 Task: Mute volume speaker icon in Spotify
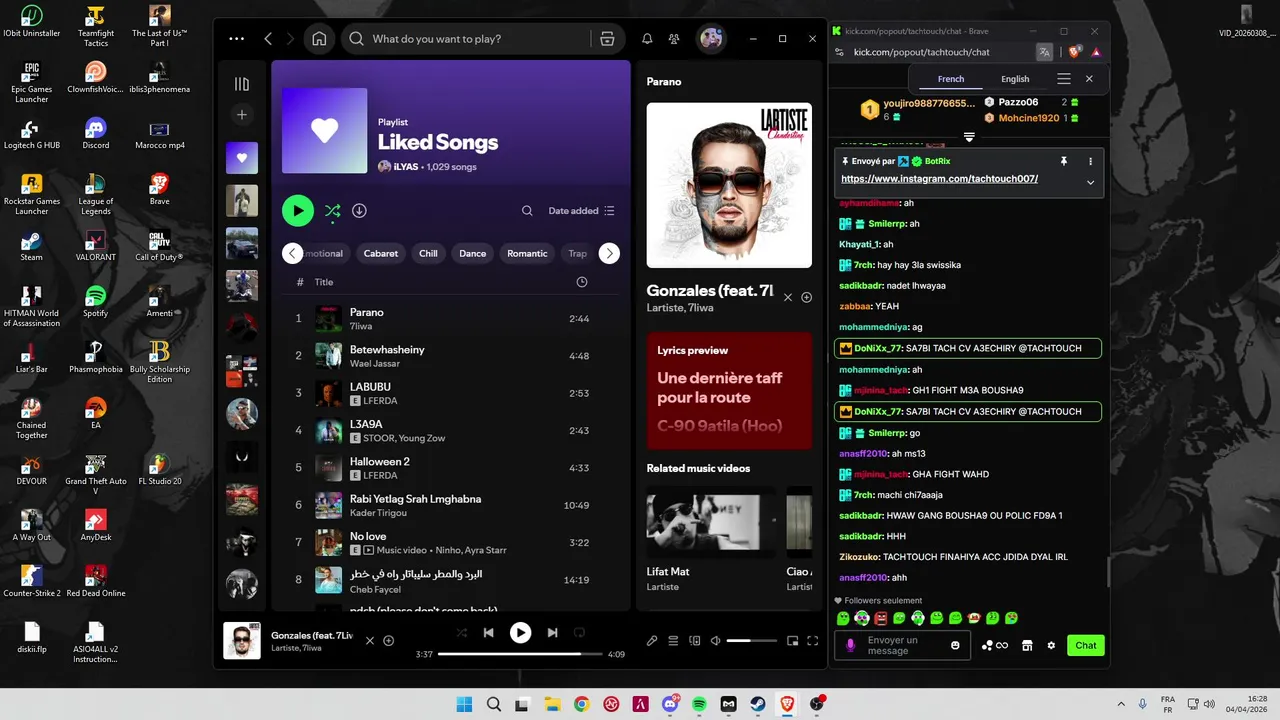click(x=715, y=641)
